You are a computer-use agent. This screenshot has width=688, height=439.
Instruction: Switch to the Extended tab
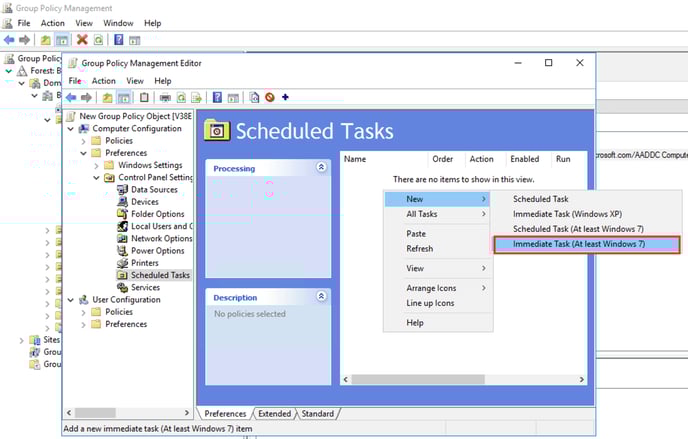(x=274, y=413)
